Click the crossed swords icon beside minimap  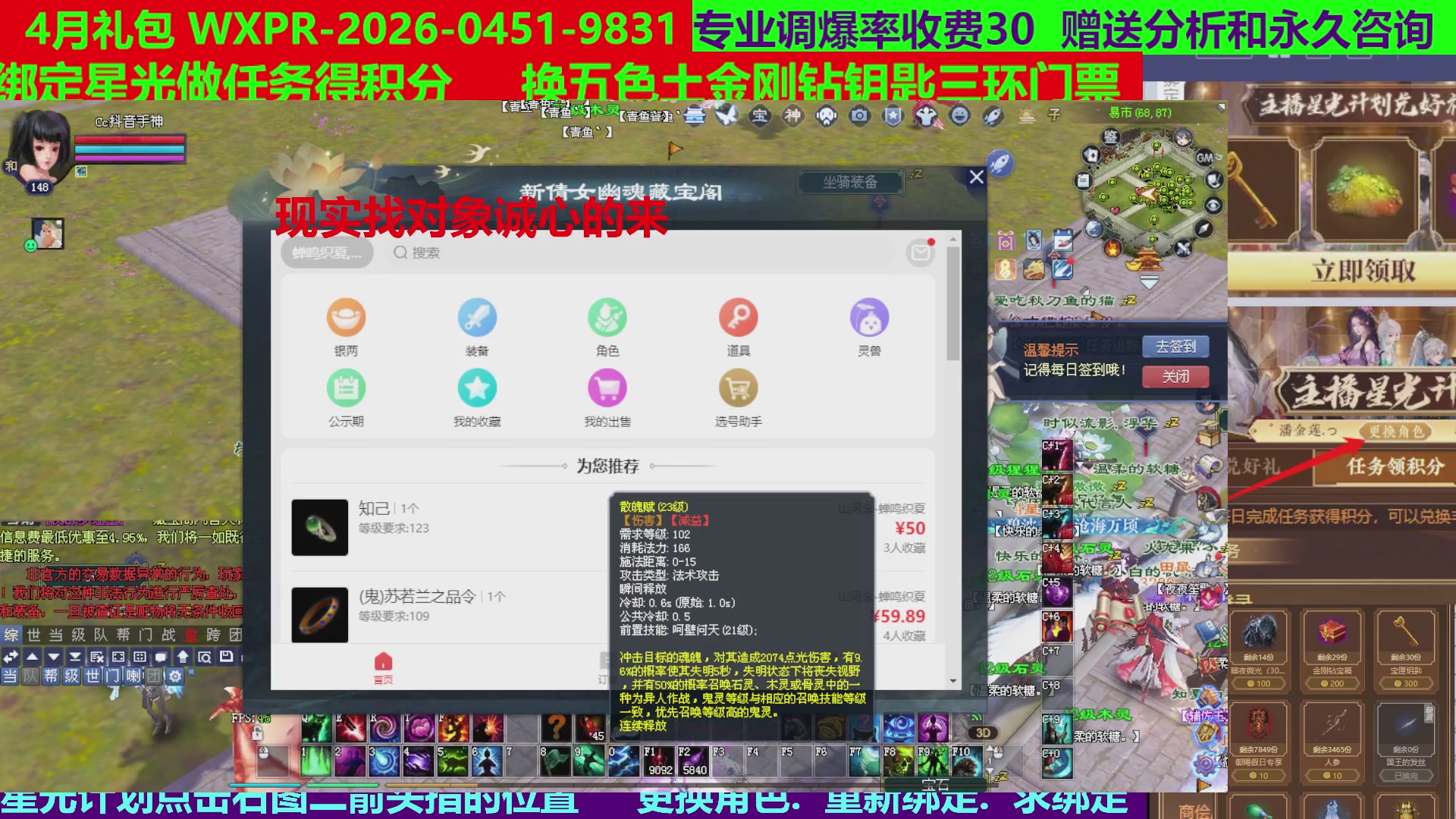(x=1183, y=248)
